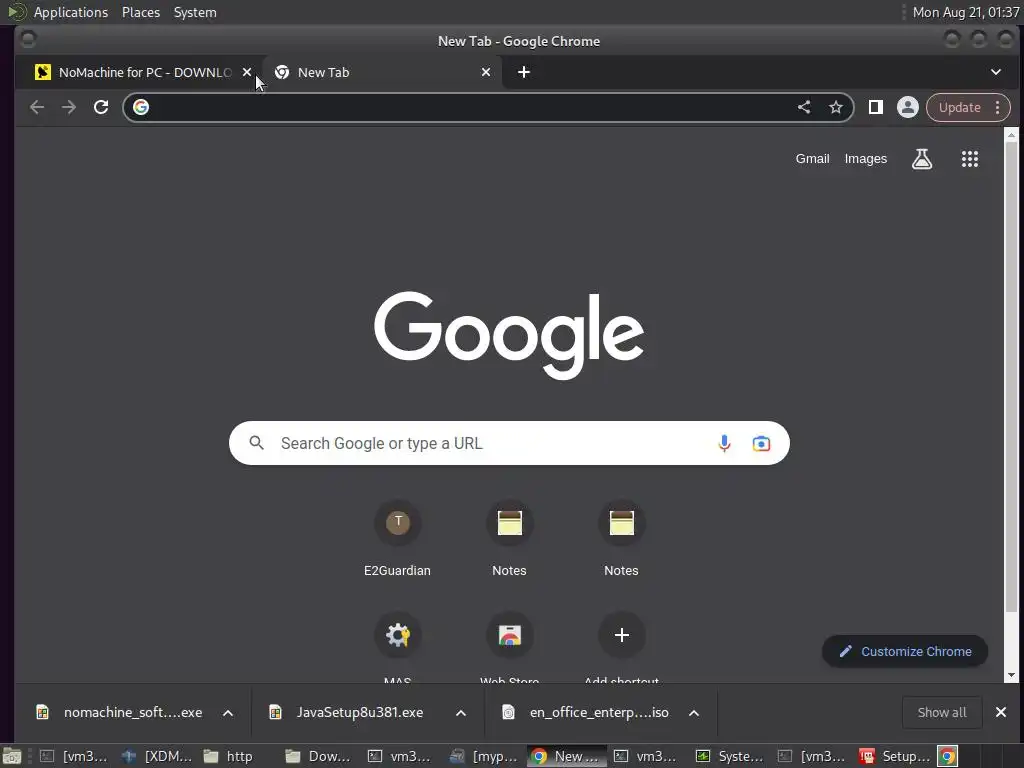Open the MAS gear shortcut
The width and height of the screenshot is (1024, 768).
point(398,635)
